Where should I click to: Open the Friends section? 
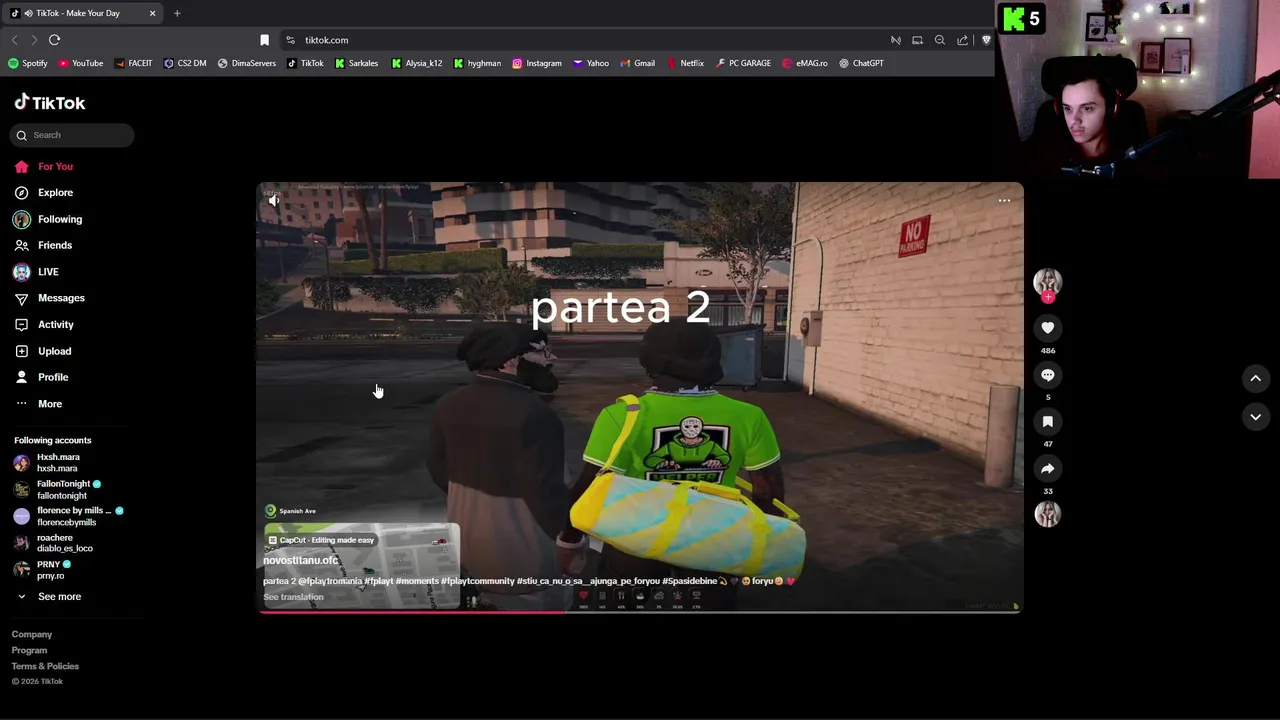pyautogui.click(x=45, y=245)
